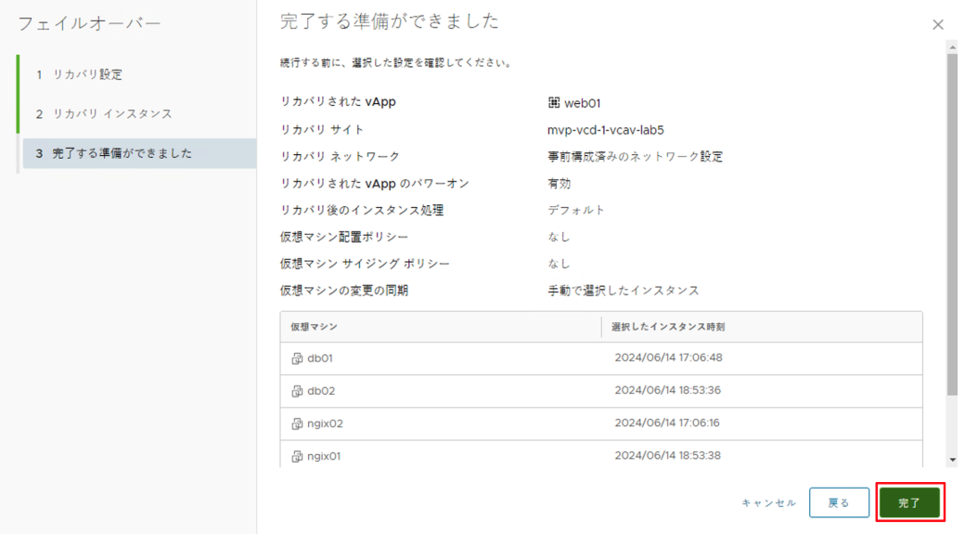This screenshot has width=965, height=534.
Task: Go to step 1 リカバリ設定
Action: click(79, 74)
